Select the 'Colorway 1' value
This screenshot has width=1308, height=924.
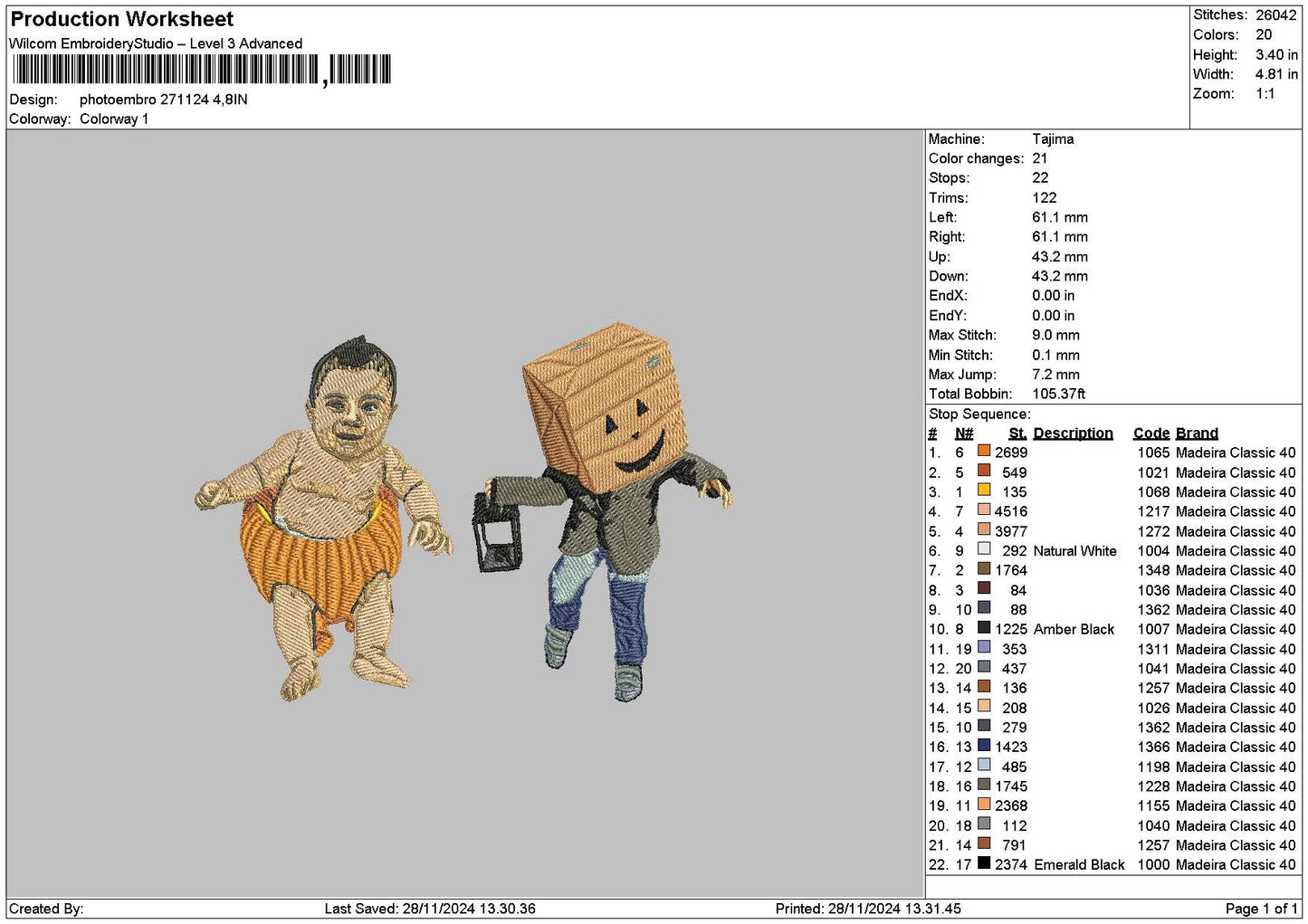click(114, 119)
